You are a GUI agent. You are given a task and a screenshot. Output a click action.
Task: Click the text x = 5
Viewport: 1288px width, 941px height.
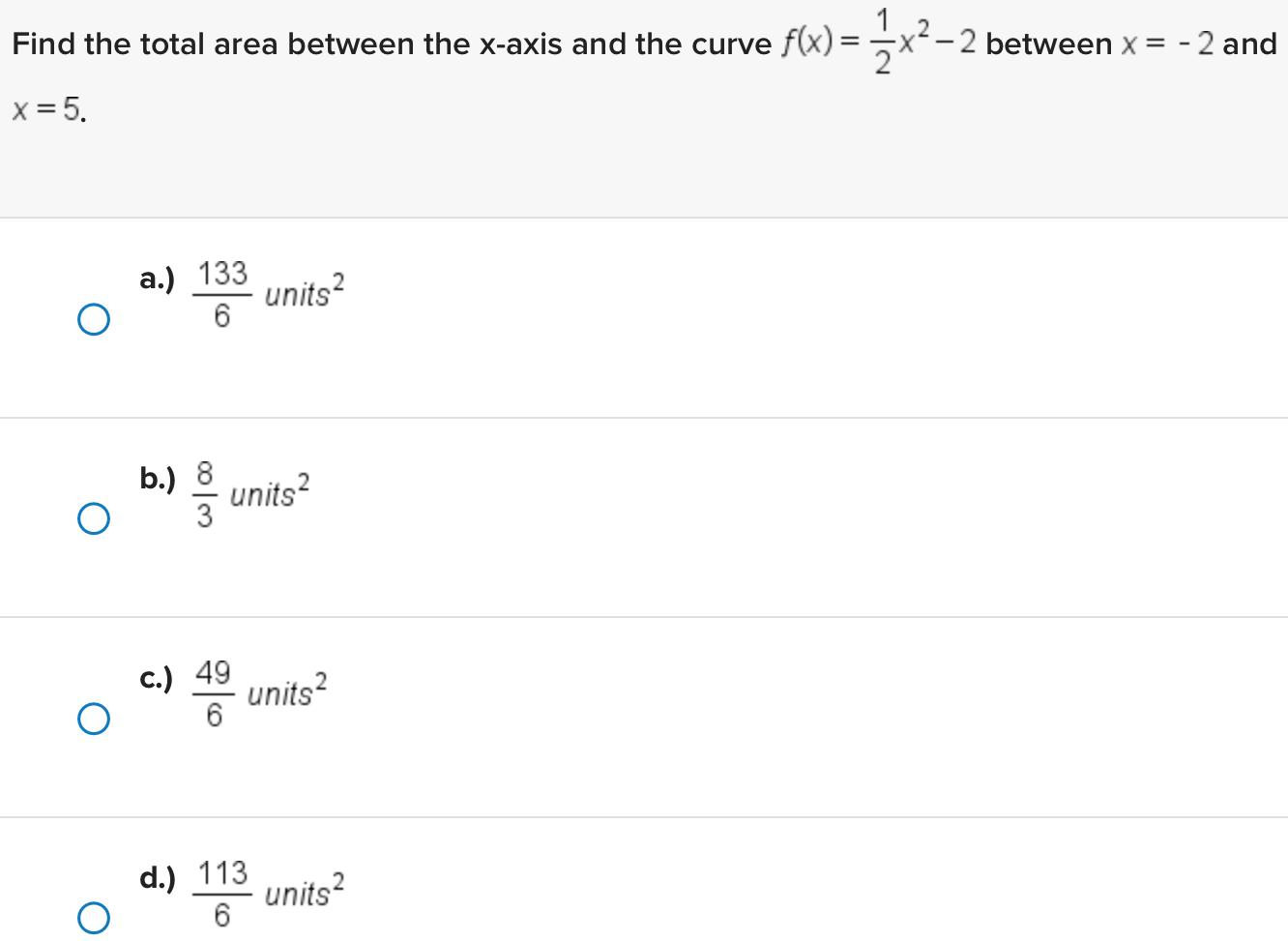(x=46, y=111)
